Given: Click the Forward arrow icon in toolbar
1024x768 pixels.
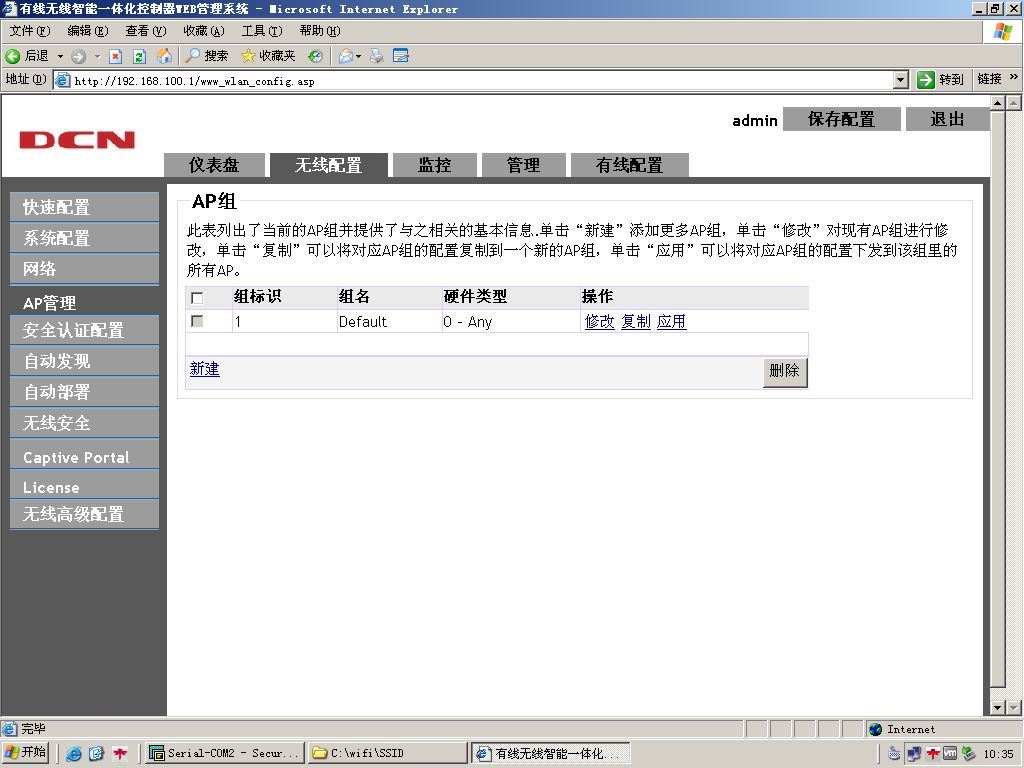Looking at the screenshot, I should [x=78, y=56].
